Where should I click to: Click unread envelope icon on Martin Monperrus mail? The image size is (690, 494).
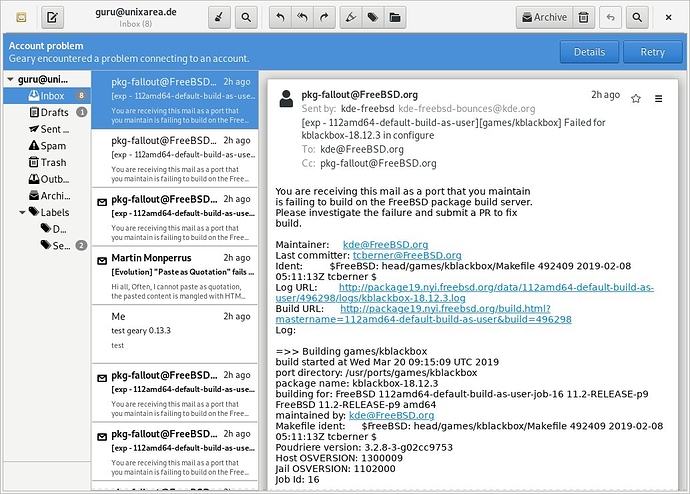pos(102,260)
